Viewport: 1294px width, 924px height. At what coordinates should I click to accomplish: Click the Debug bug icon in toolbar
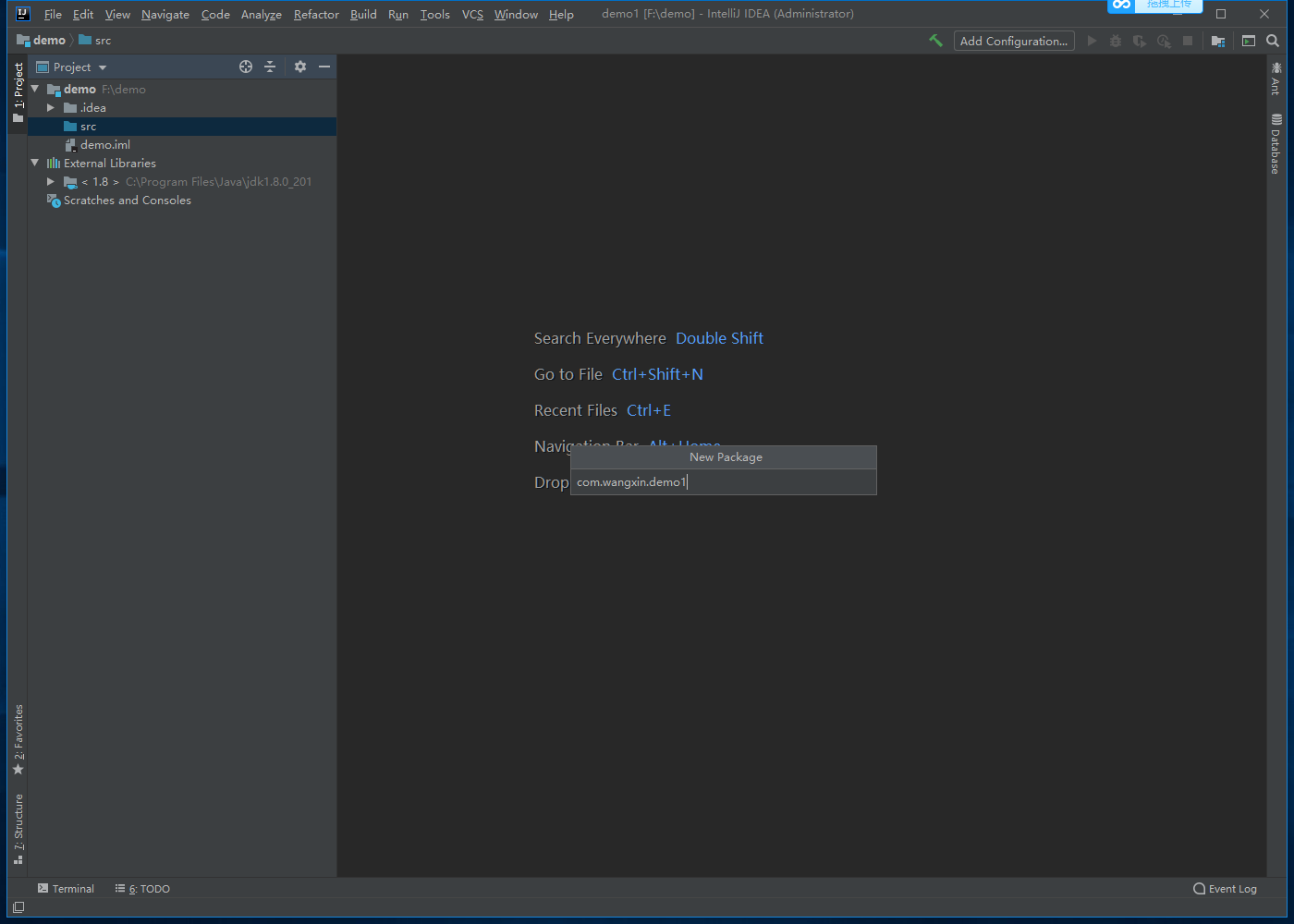pos(1116,41)
